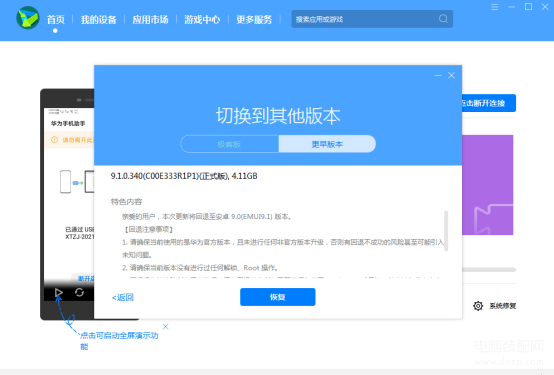Open the 首页 home tab

tap(56, 19)
